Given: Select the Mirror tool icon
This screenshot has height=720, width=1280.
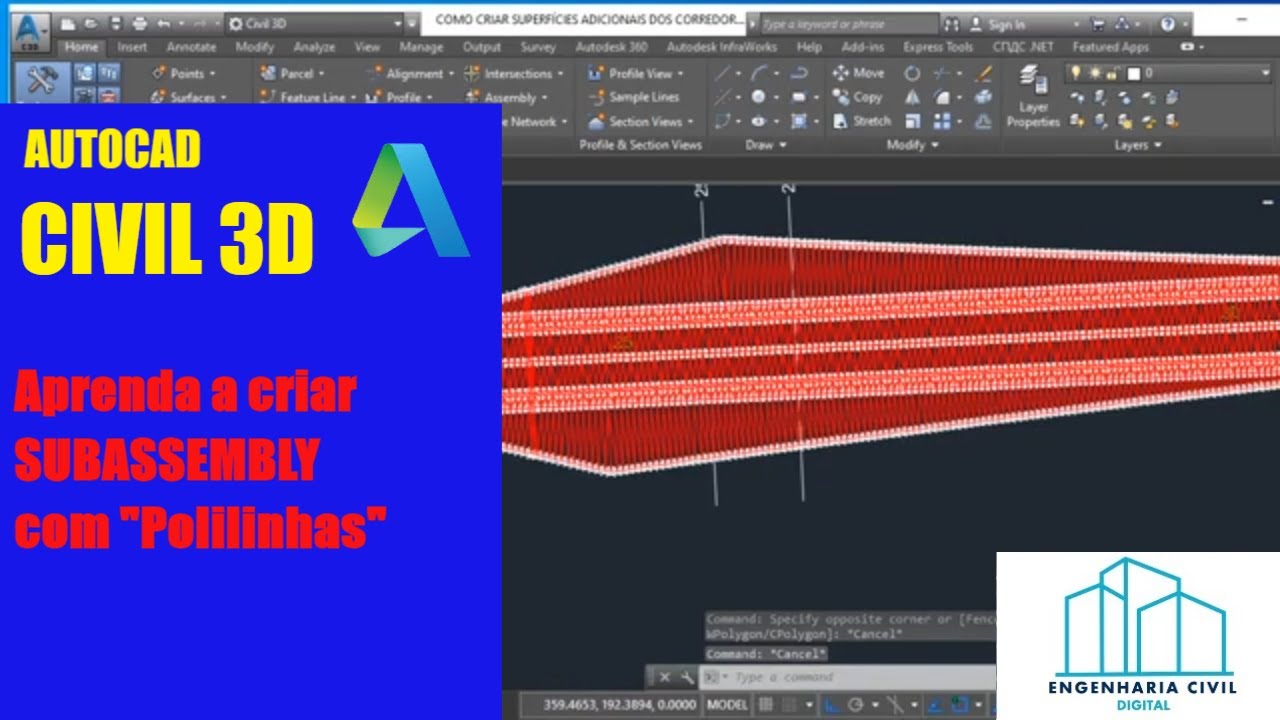Looking at the screenshot, I should point(912,97).
